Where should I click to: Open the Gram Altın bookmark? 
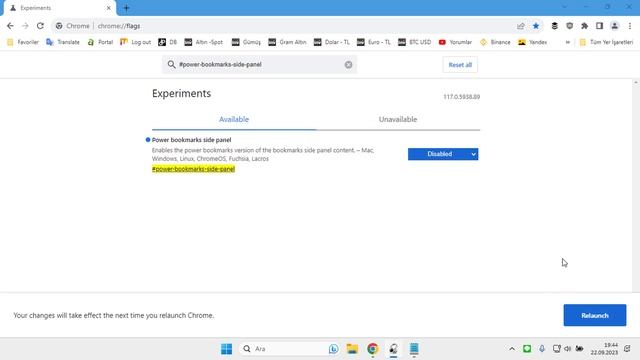coord(287,42)
